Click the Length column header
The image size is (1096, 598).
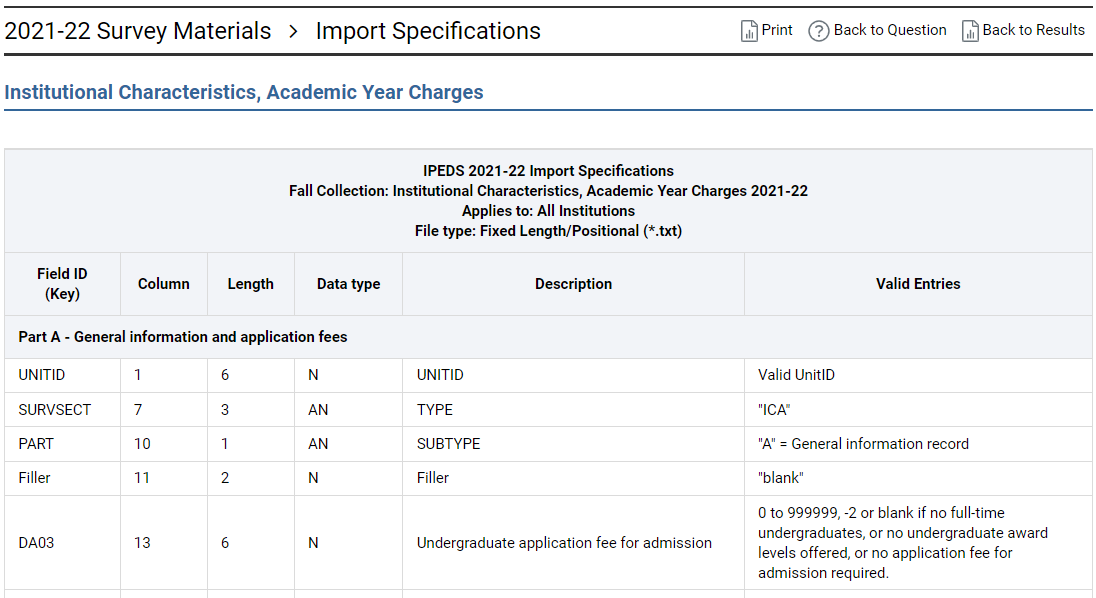pos(251,284)
